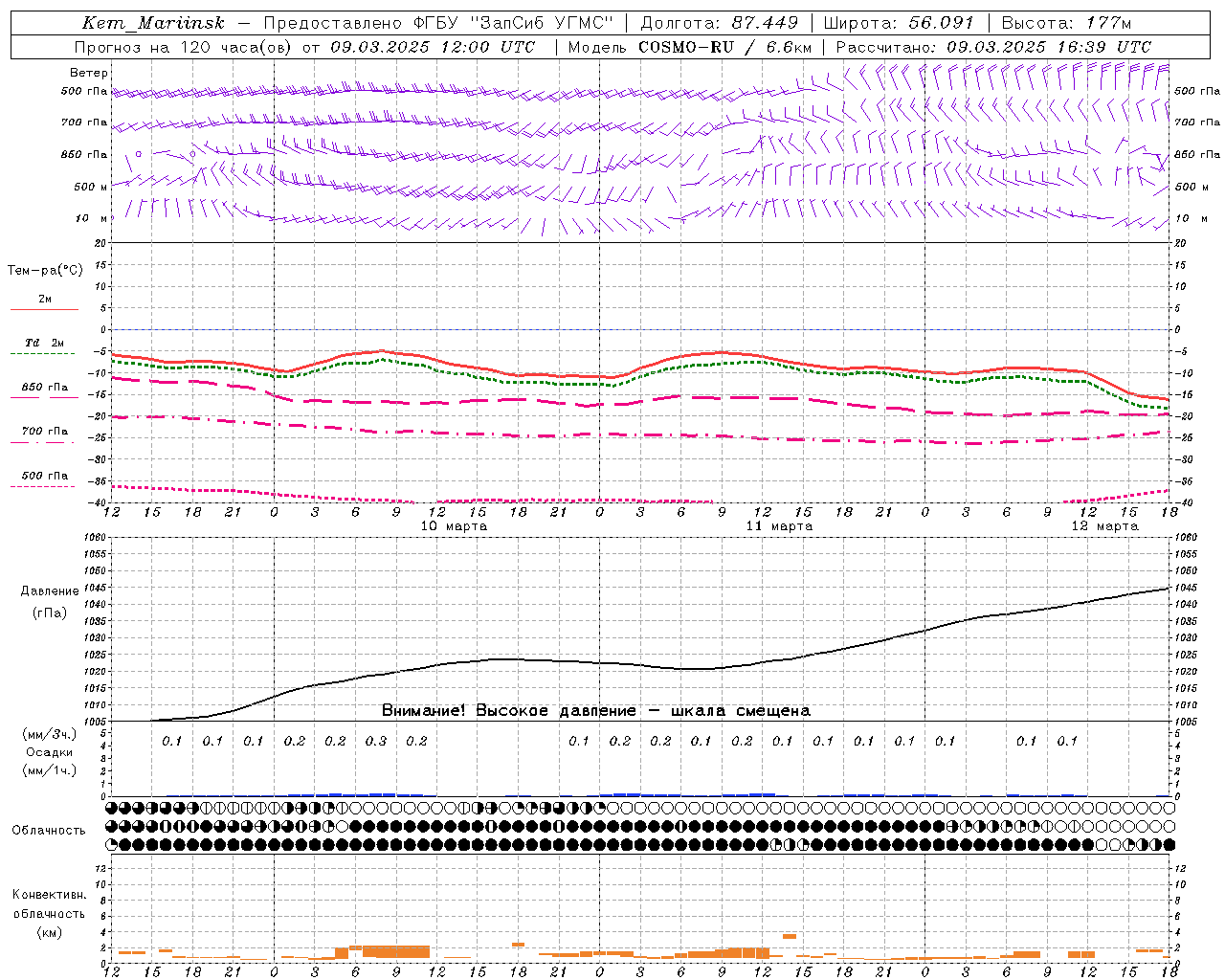Viewport: 1225px width, 980px height.
Task: Click the forecast start time 09.03.2025 12:00 UTC
Action: pyautogui.click(x=433, y=47)
